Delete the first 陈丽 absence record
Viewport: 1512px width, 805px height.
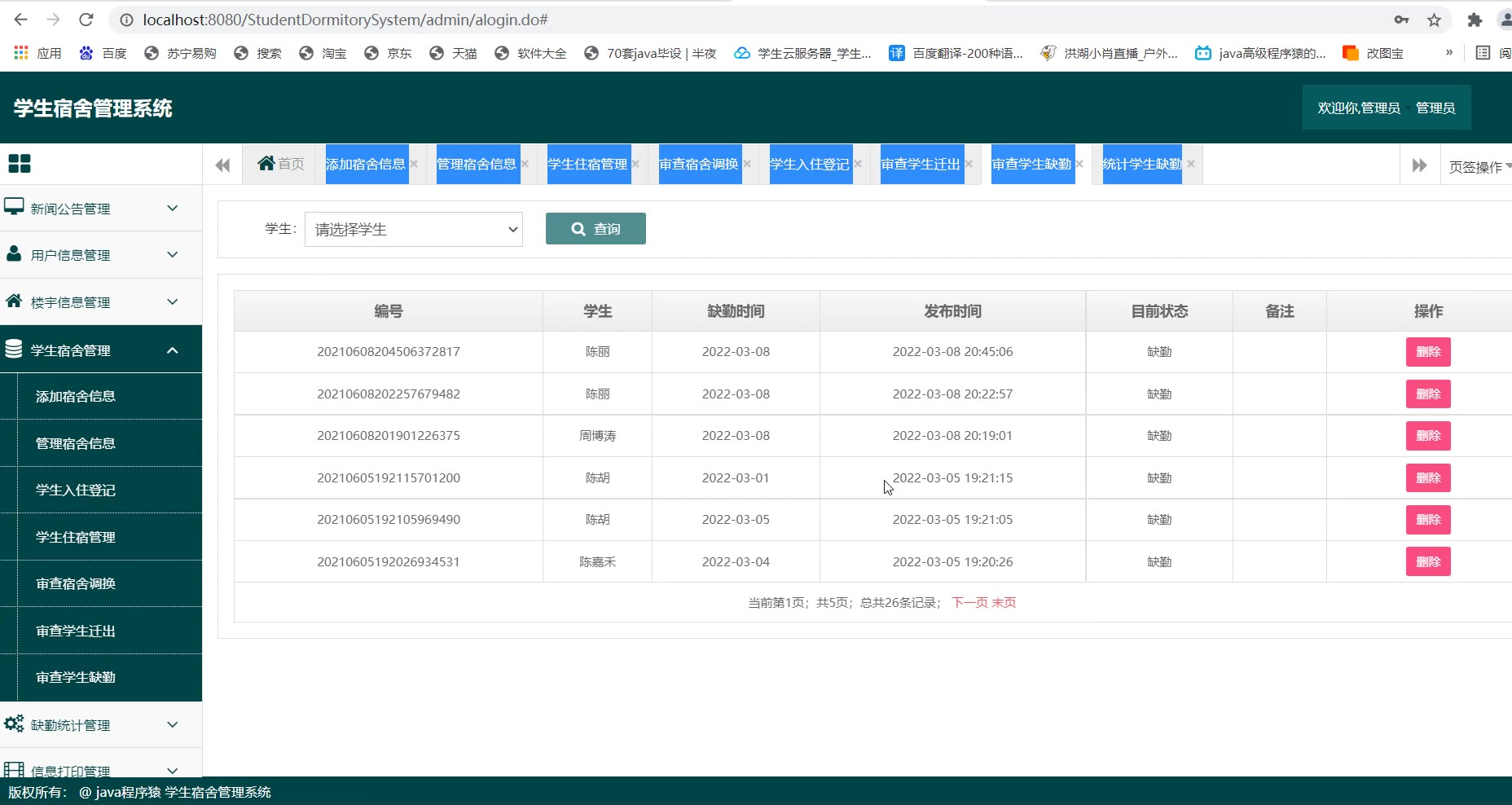[x=1428, y=352]
